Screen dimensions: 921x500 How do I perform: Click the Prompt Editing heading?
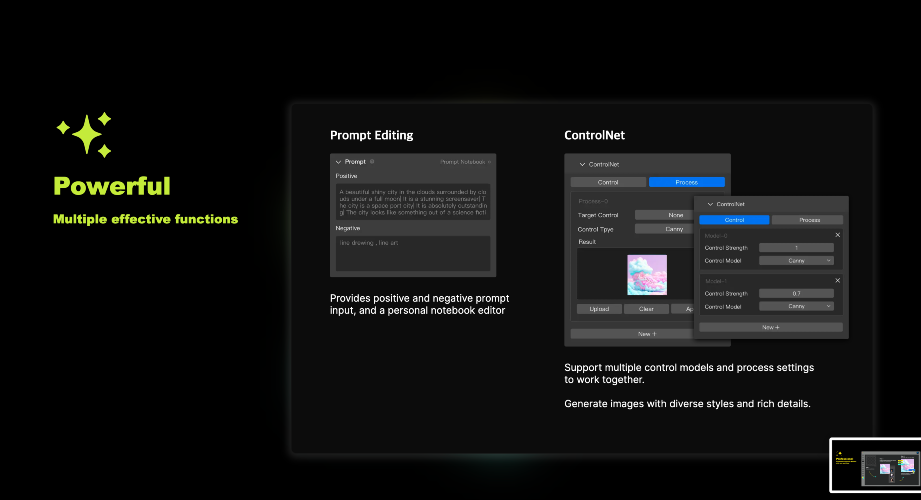click(371, 135)
